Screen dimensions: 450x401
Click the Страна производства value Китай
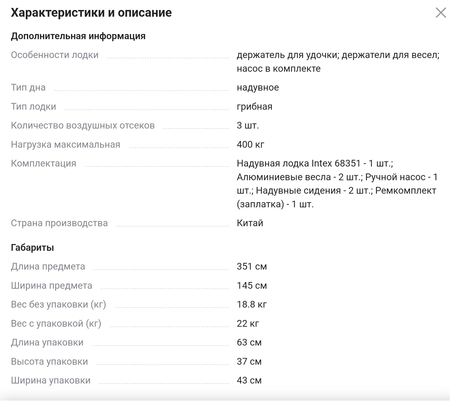point(250,223)
